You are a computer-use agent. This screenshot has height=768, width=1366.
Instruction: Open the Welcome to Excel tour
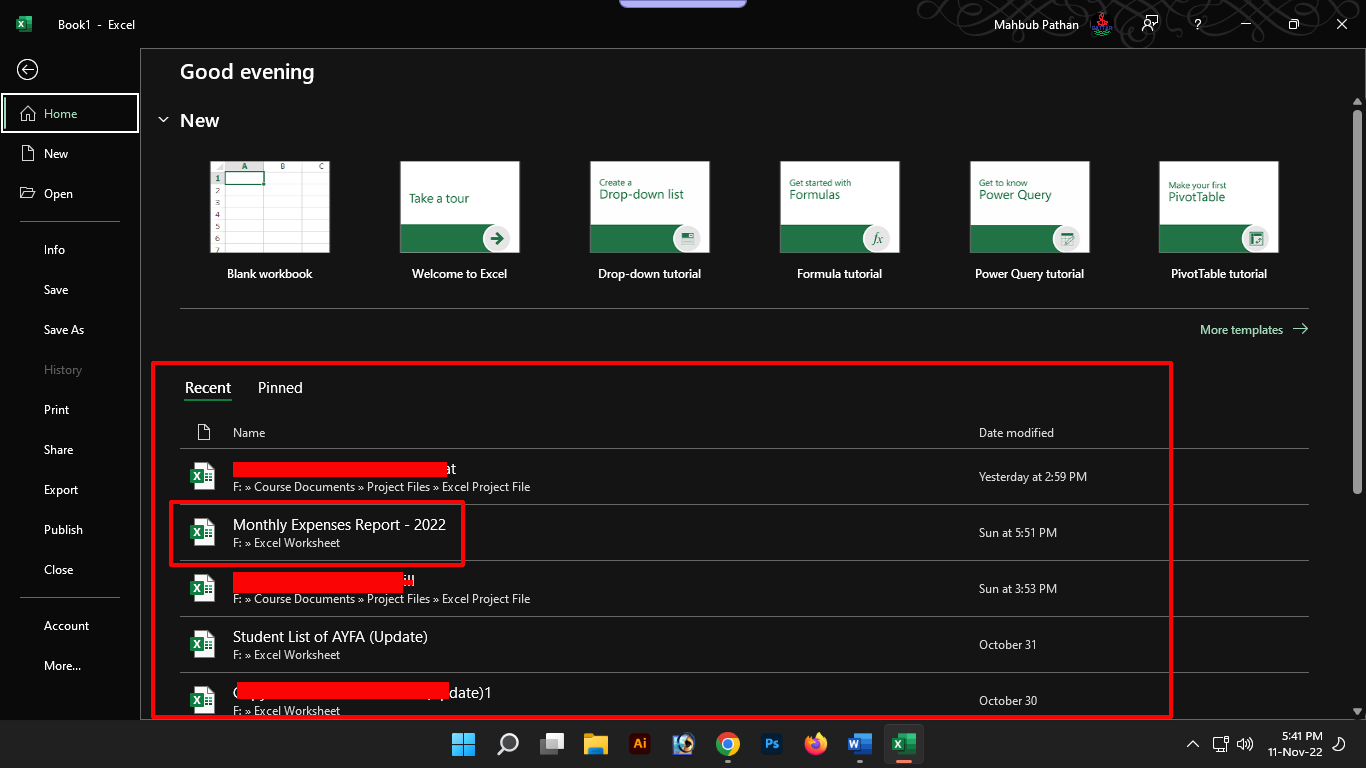pos(459,207)
